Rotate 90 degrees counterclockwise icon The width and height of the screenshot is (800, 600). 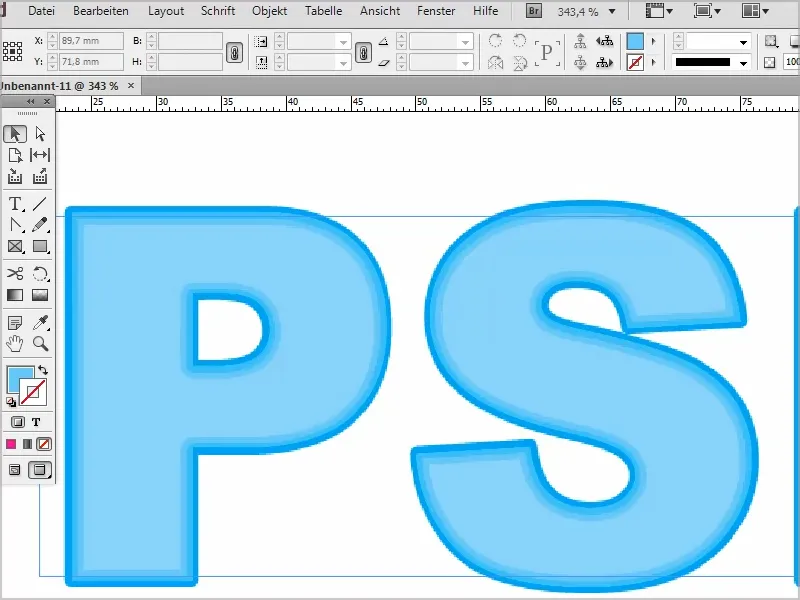click(x=519, y=41)
